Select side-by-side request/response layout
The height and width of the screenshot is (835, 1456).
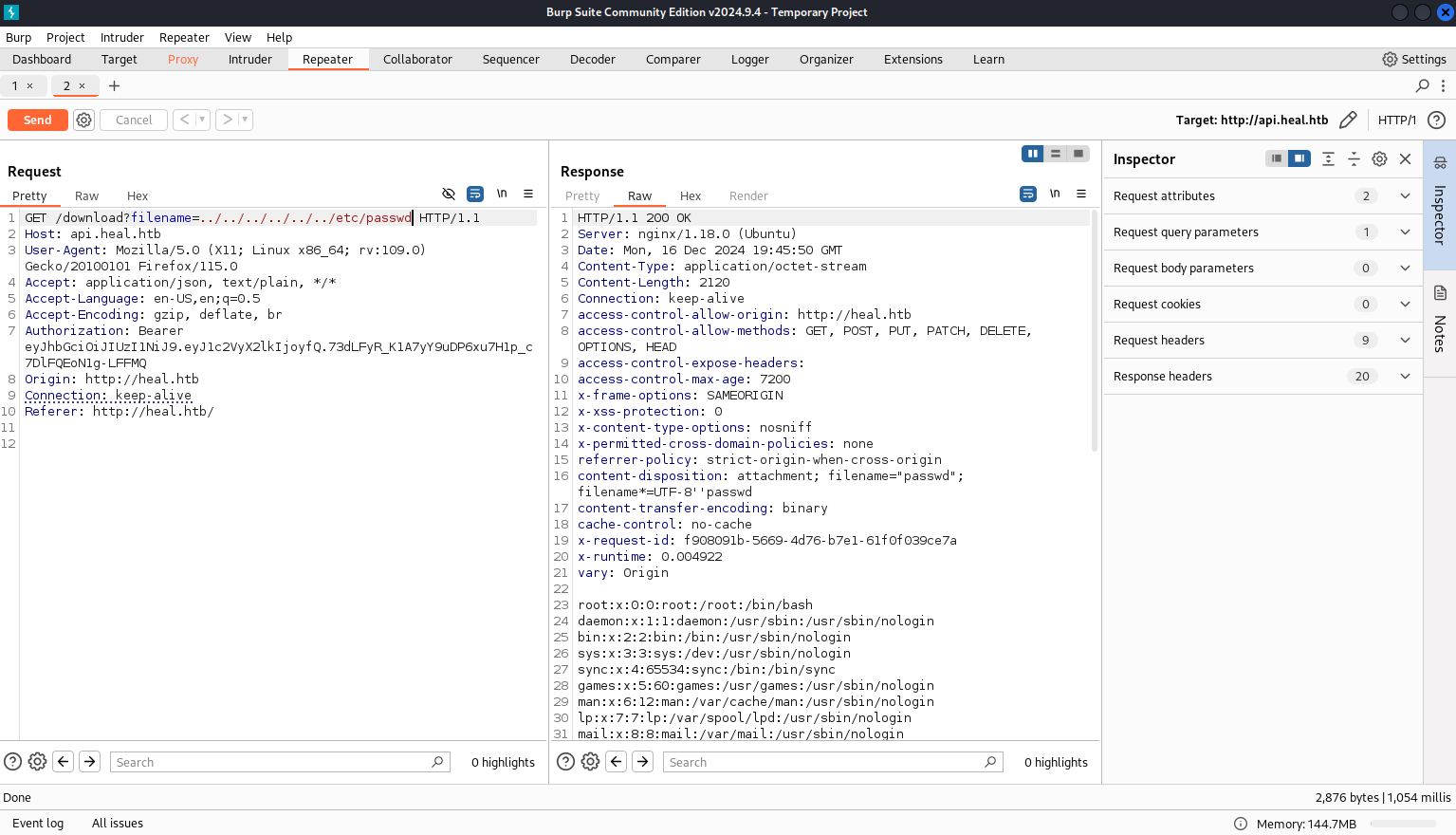point(1032,154)
